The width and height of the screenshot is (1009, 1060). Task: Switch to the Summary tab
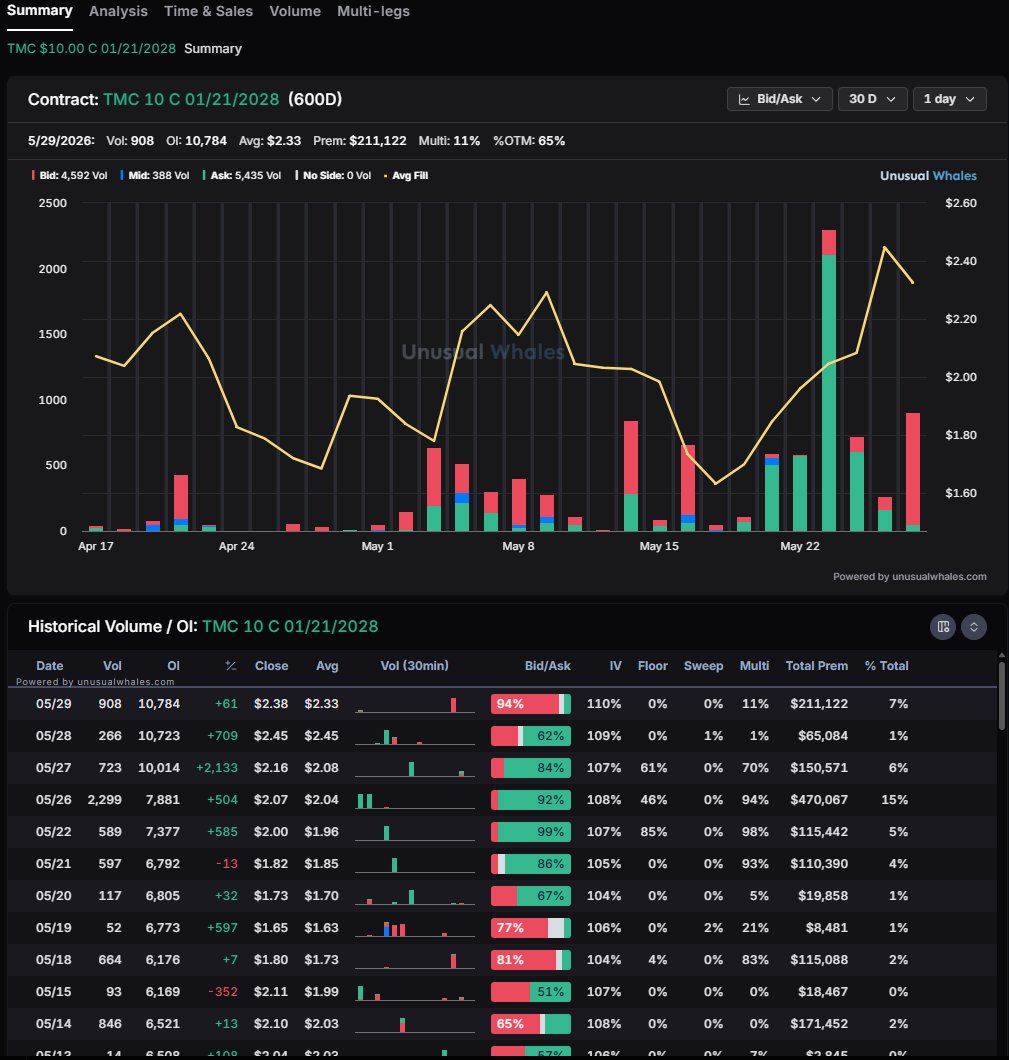(x=39, y=11)
